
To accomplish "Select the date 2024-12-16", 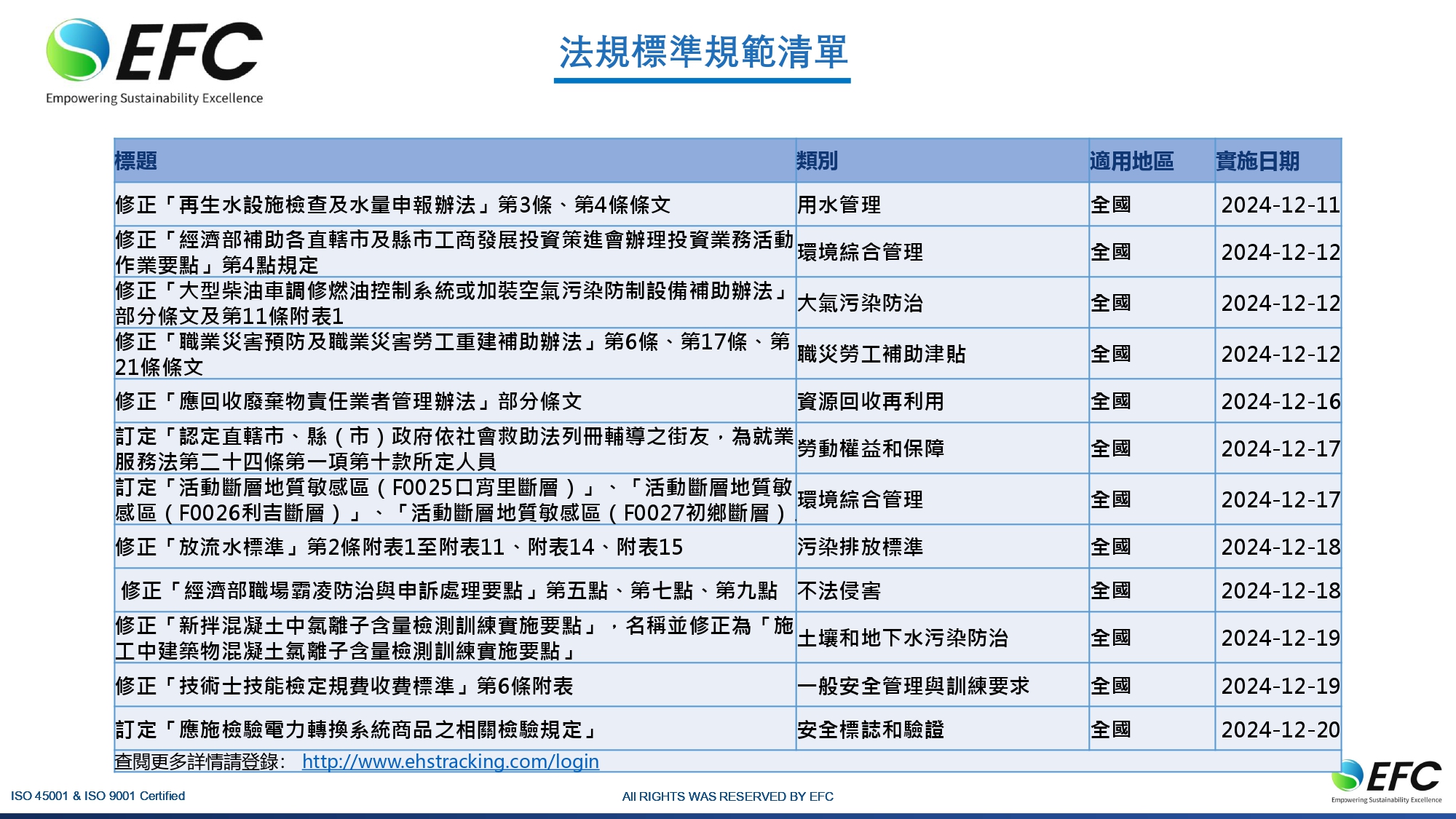I will [1280, 402].
